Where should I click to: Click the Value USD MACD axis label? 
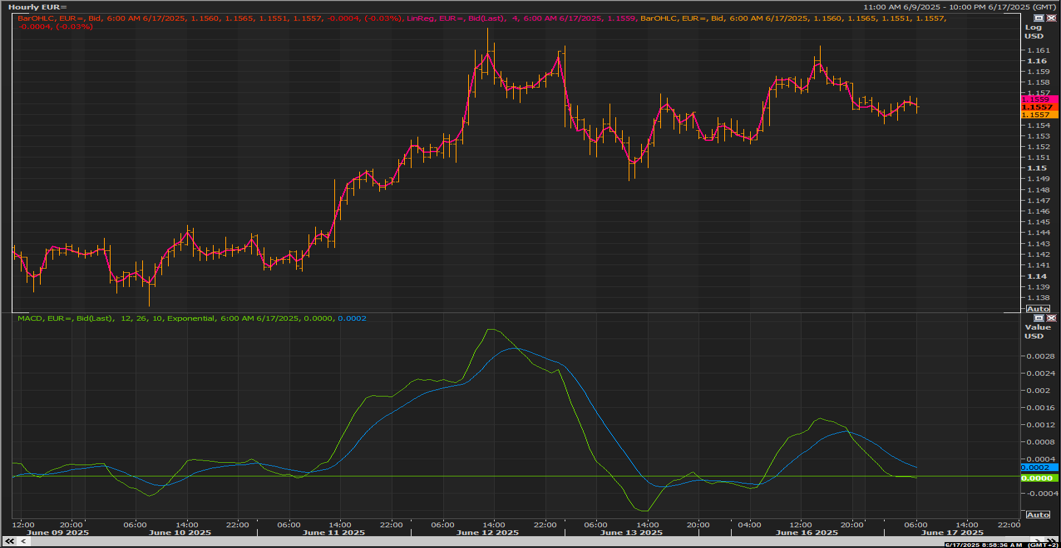[x=1036, y=331]
